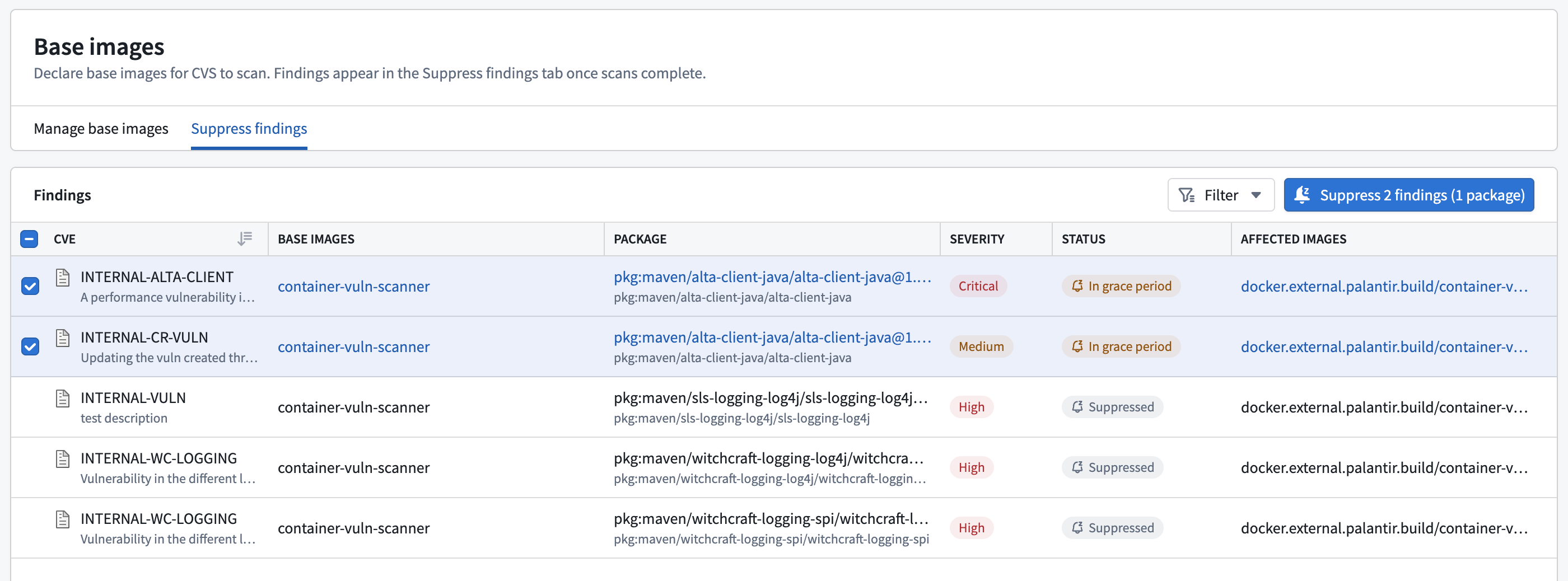
Task: Click the document icon beside INTERNAL-ALTA-CLIENT
Action: (62, 278)
